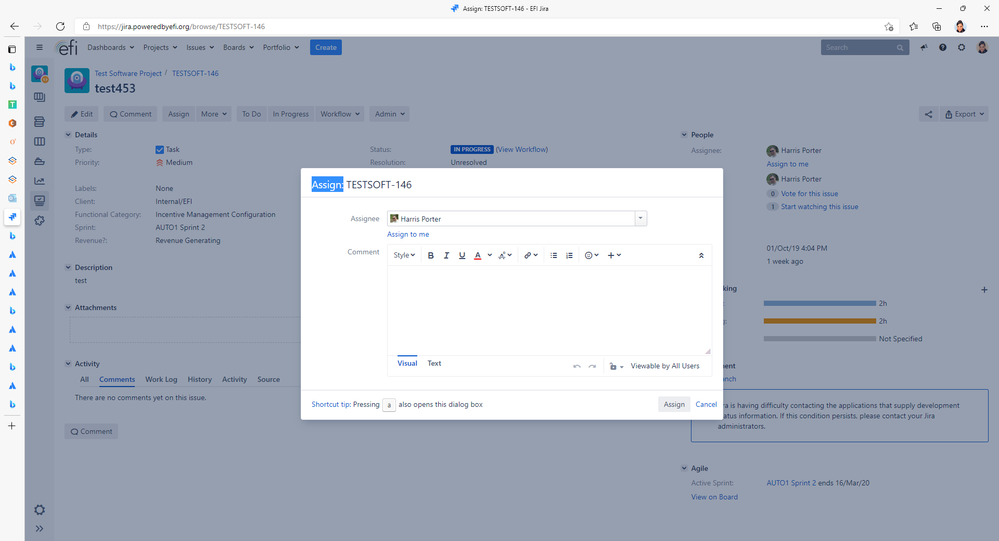The width and height of the screenshot is (999, 541).
Task: Click the blue Create button
Action: 326,48
